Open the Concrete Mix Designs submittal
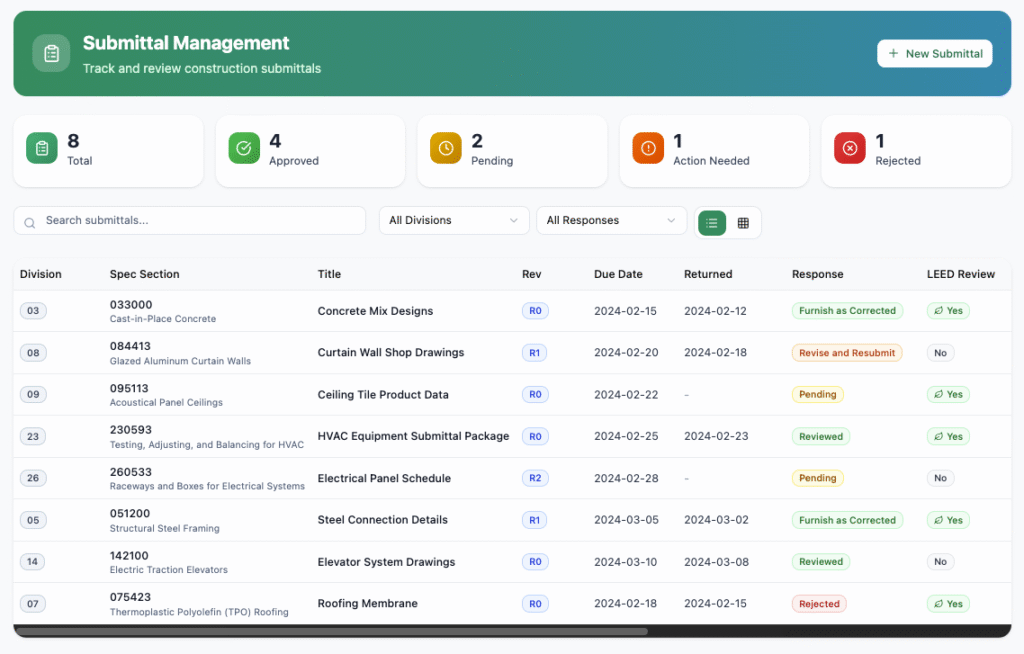The height and width of the screenshot is (654, 1024). point(375,311)
